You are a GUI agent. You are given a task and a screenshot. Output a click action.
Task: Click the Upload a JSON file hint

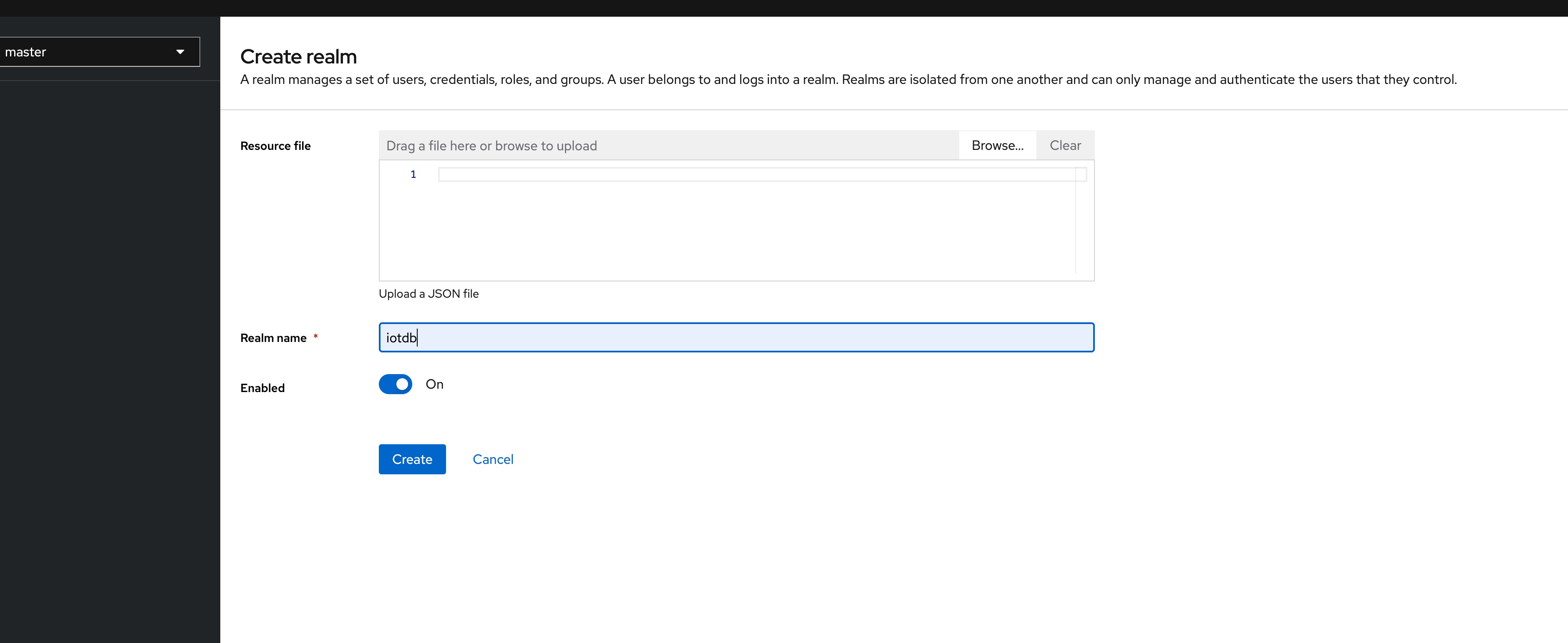(x=429, y=294)
